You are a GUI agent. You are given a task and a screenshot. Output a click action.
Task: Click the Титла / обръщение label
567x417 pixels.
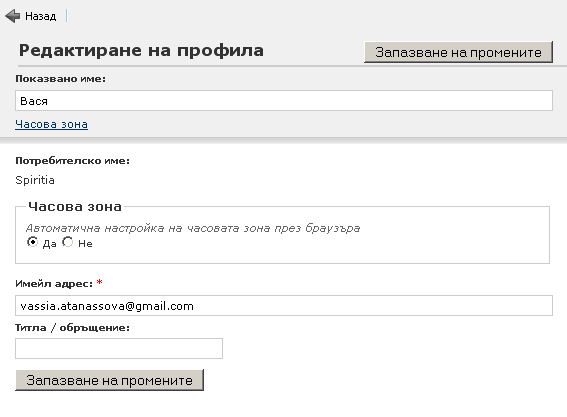pos(72,328)
